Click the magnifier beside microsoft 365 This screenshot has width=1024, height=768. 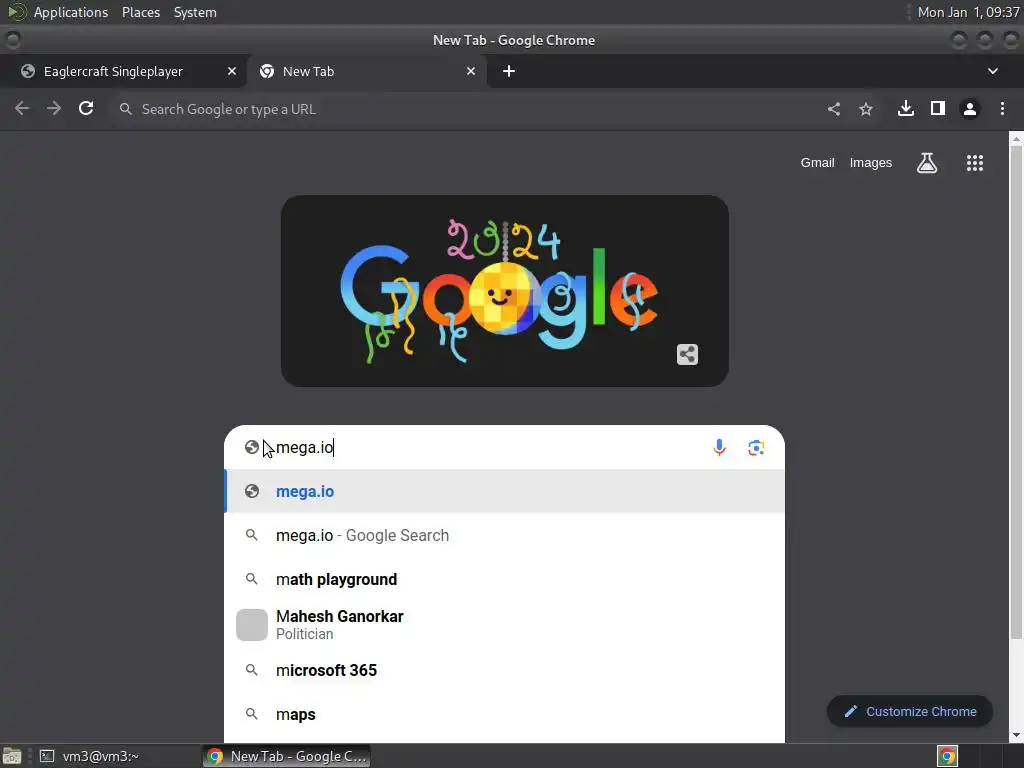click(251, 670)
